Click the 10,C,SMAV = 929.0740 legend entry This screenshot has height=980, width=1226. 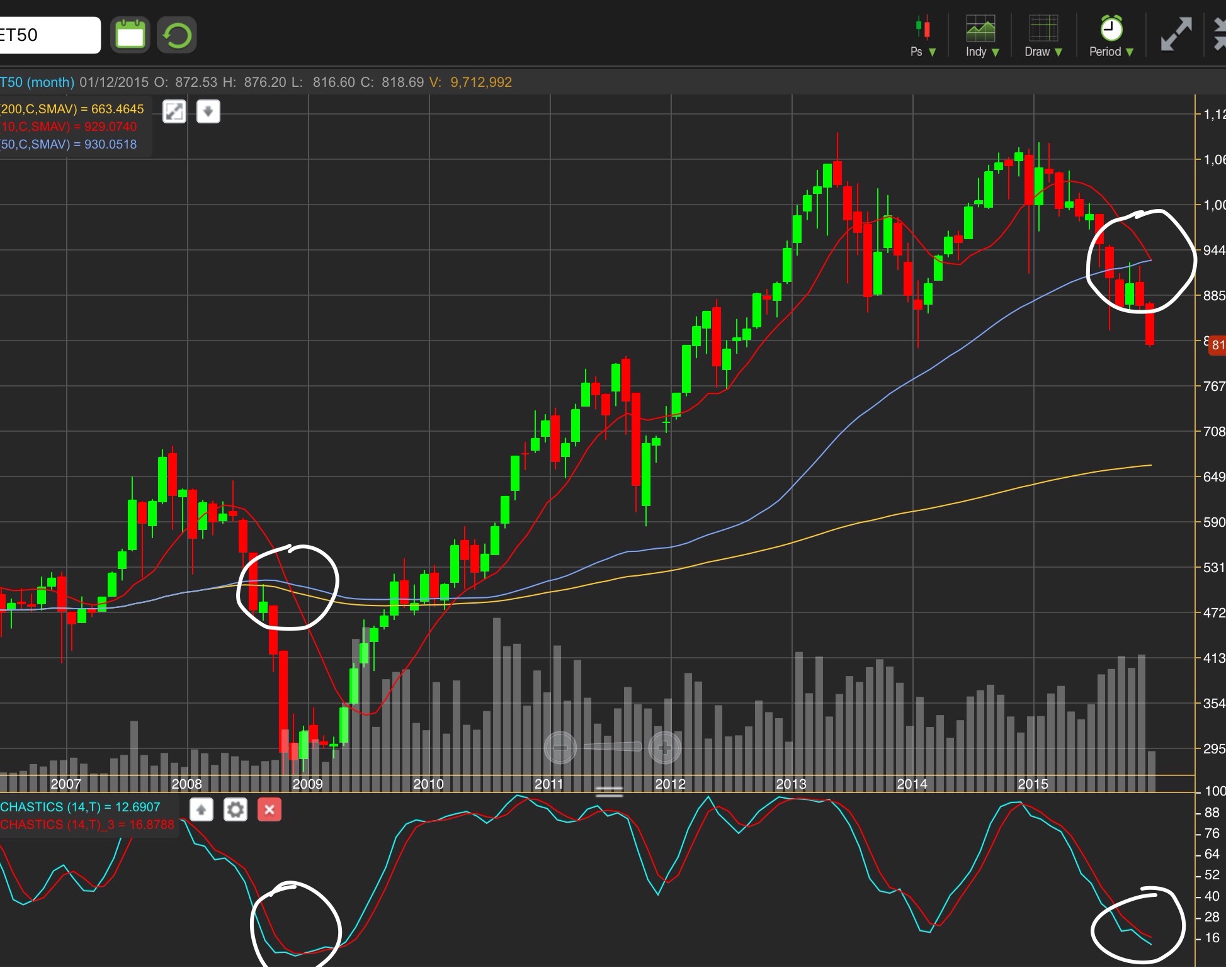pos(69,127)
